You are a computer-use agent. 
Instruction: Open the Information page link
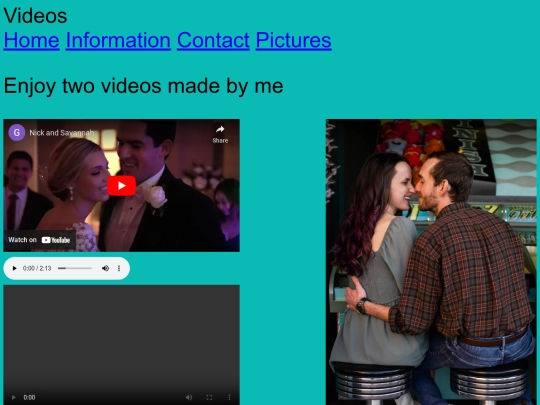tap(118, 40)
